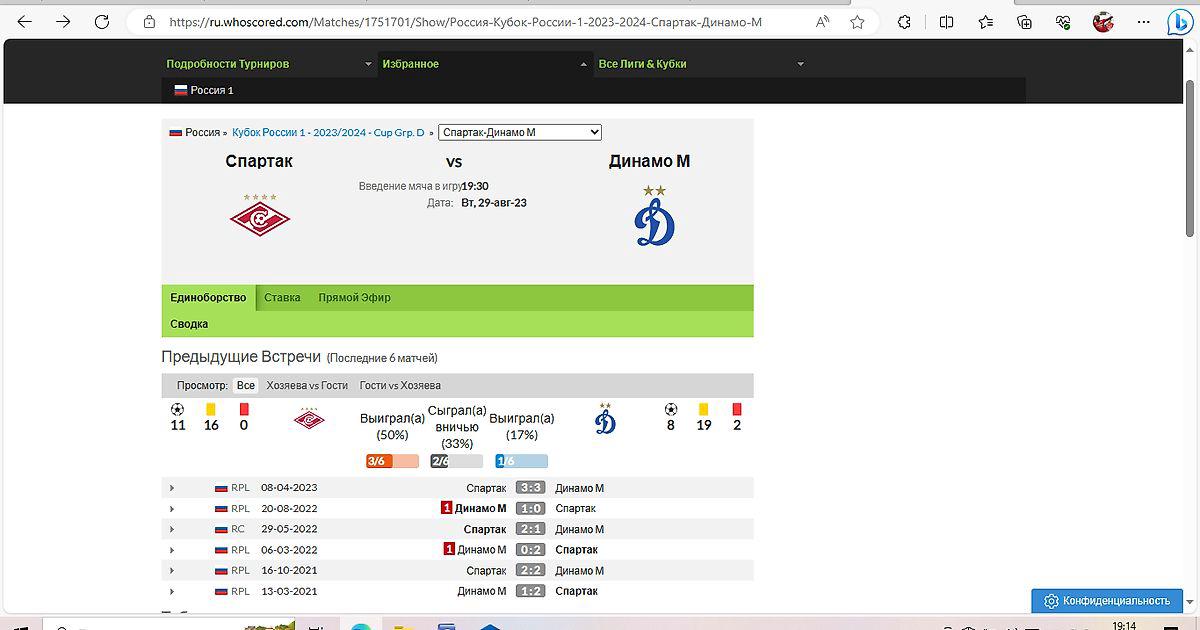
Task: Open Collections in the toolbar
Action: (x=1024, y=21)
